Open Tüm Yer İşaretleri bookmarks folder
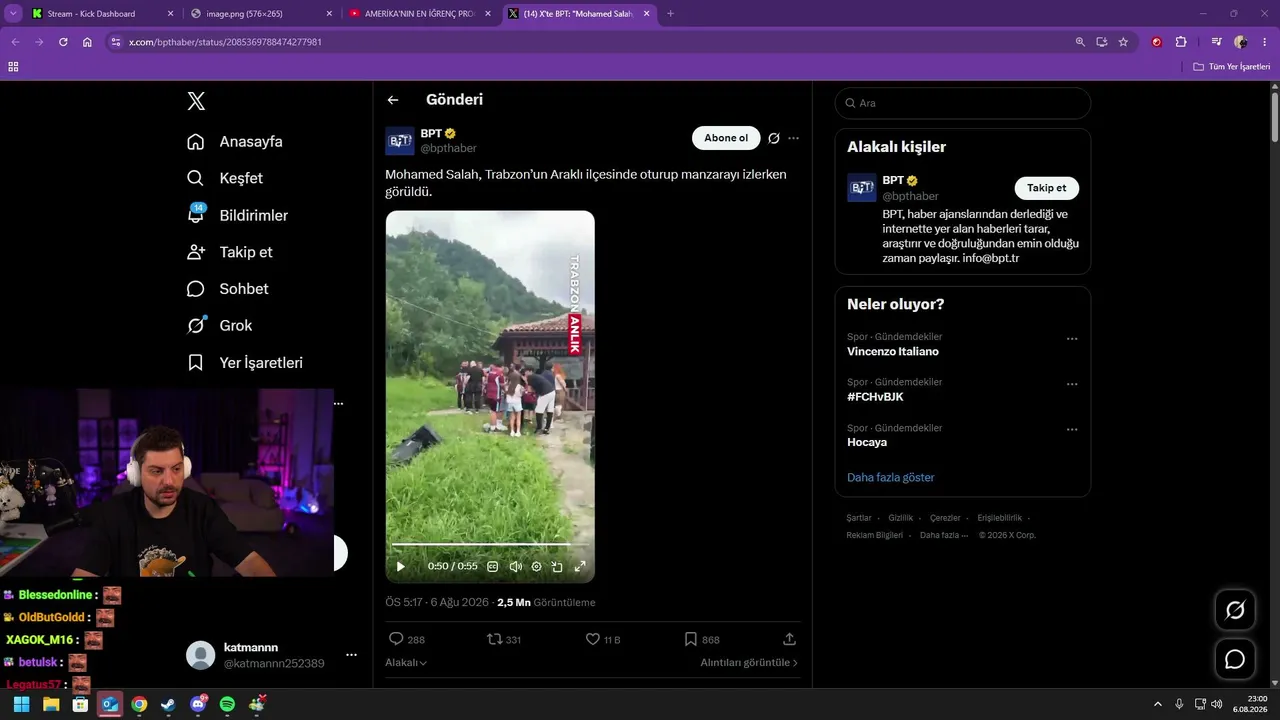The image size is (1280, 720). point(1232,67)
